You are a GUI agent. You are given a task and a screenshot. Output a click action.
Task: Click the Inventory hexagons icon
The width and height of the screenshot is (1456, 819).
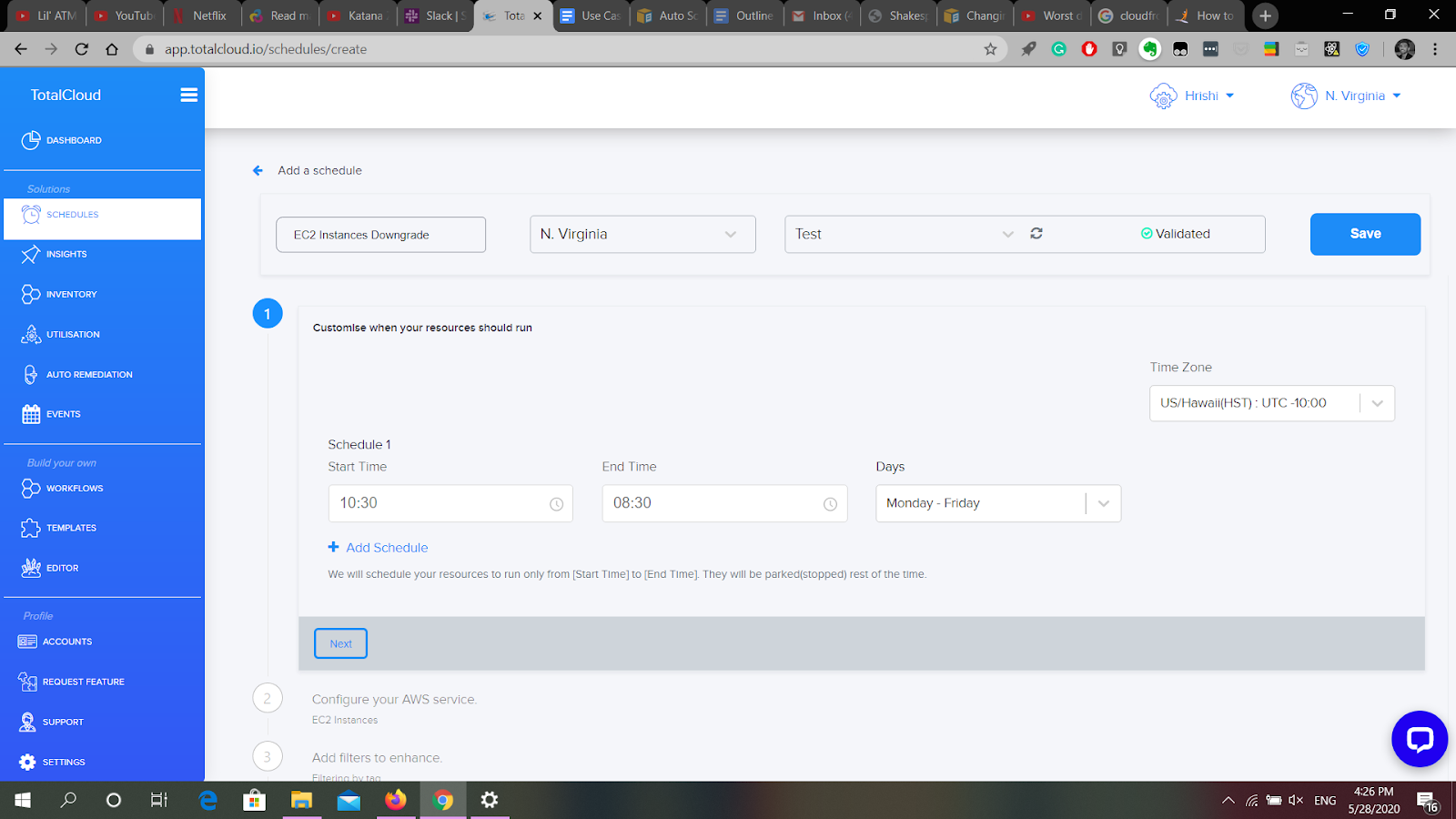(x=31, y=295)
